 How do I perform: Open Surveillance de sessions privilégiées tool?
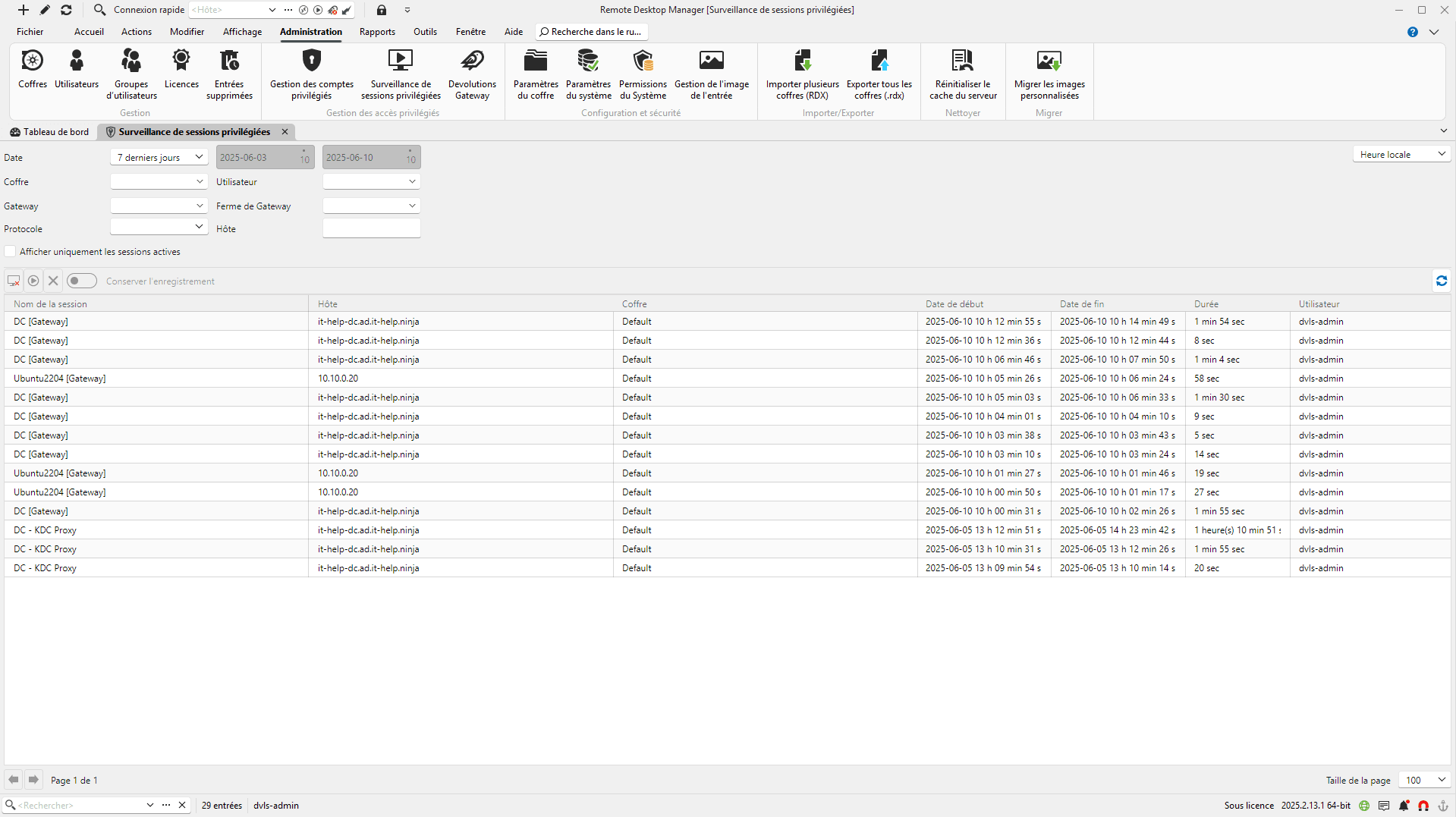coord(401,74)
